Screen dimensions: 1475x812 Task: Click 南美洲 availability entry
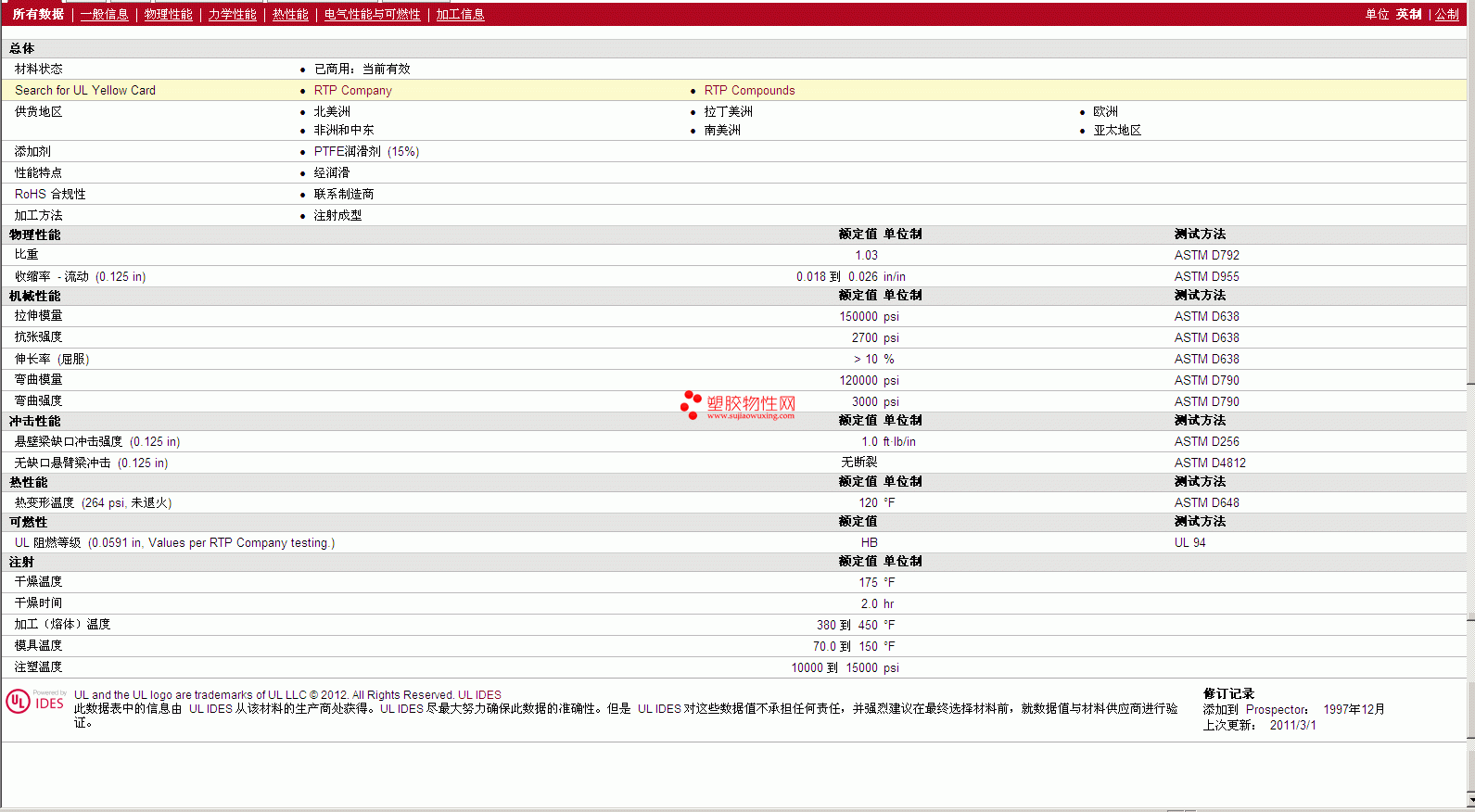[722, 131]
